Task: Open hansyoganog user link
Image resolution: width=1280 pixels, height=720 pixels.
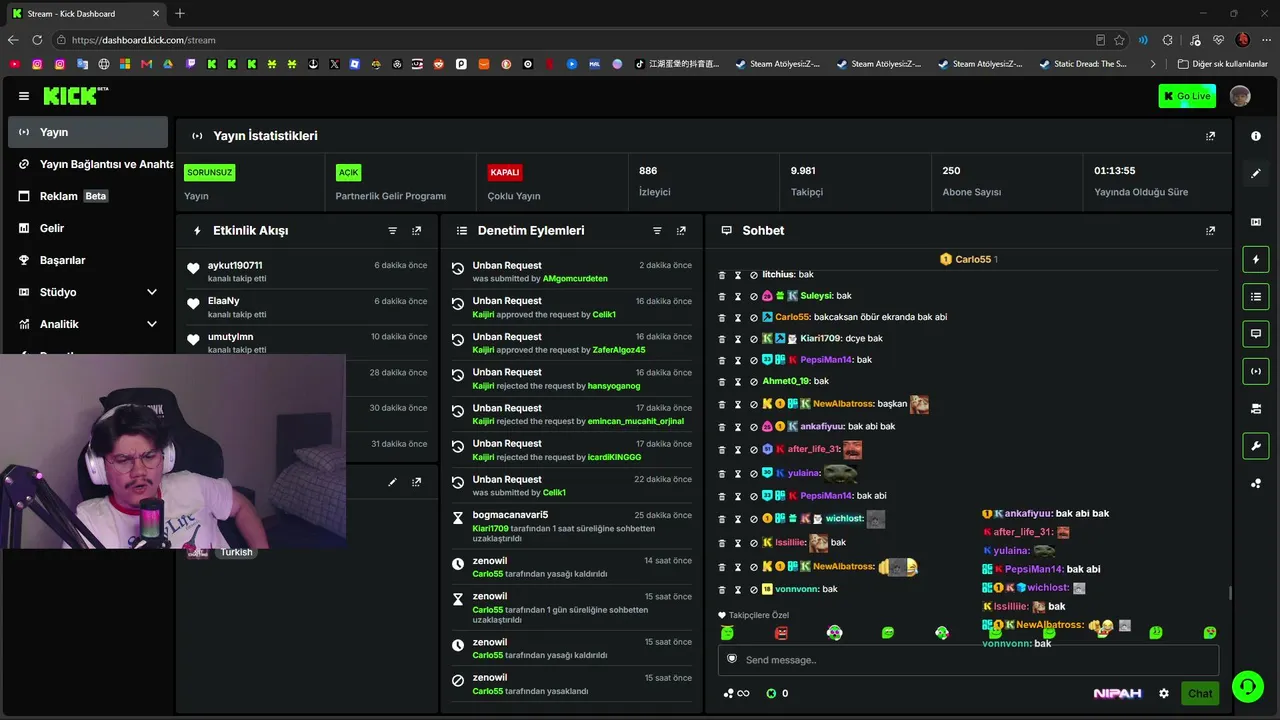Action: 614,386
